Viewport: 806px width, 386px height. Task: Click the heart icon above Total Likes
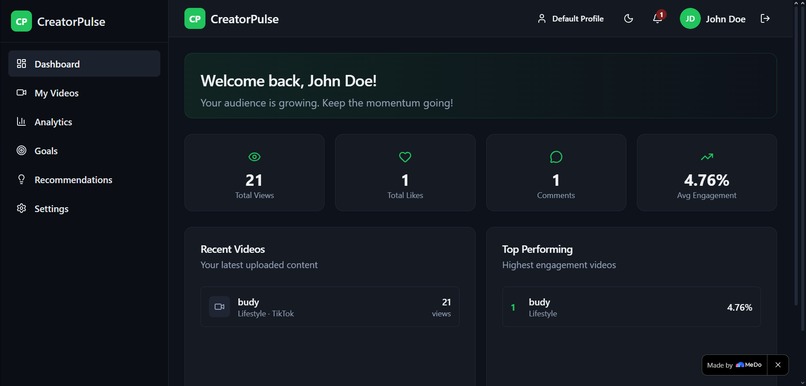(x=405, y=157)
